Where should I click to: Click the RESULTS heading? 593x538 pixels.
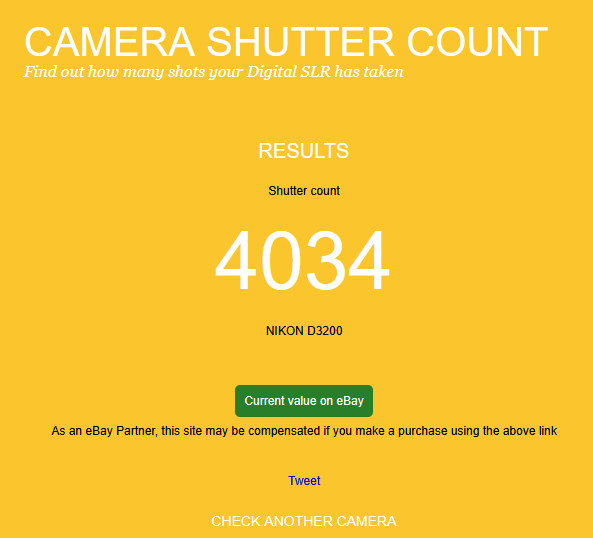click(303, 151)
